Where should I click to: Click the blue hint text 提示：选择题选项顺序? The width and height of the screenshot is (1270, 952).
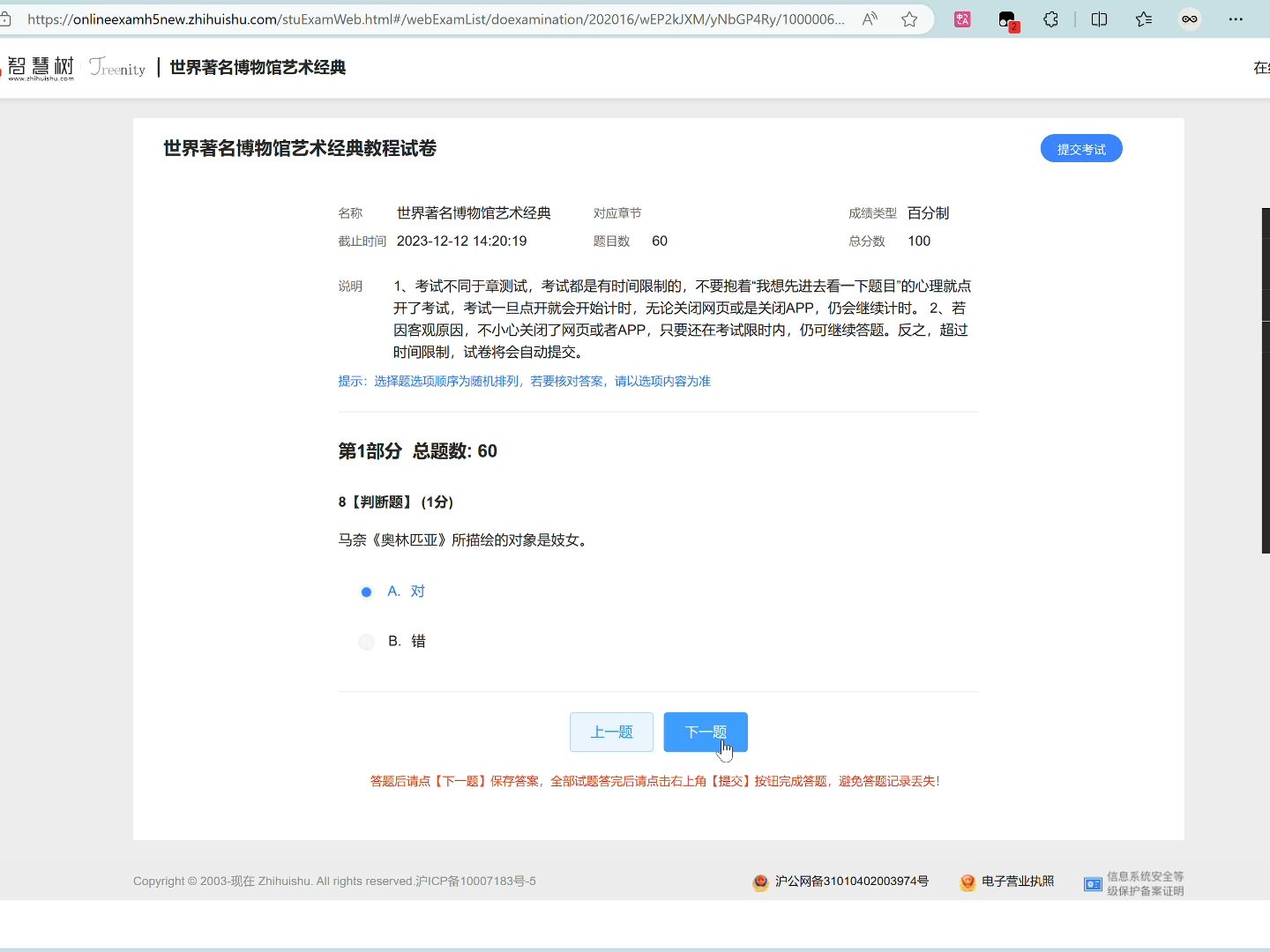coord(525,382)
